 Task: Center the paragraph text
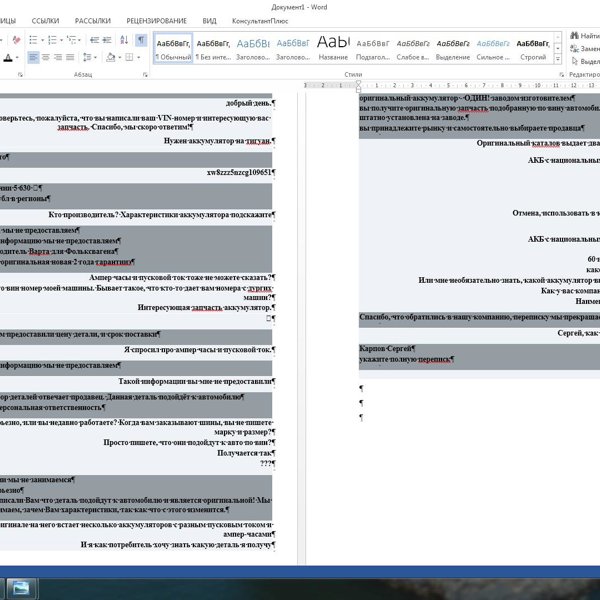(46, 57)
